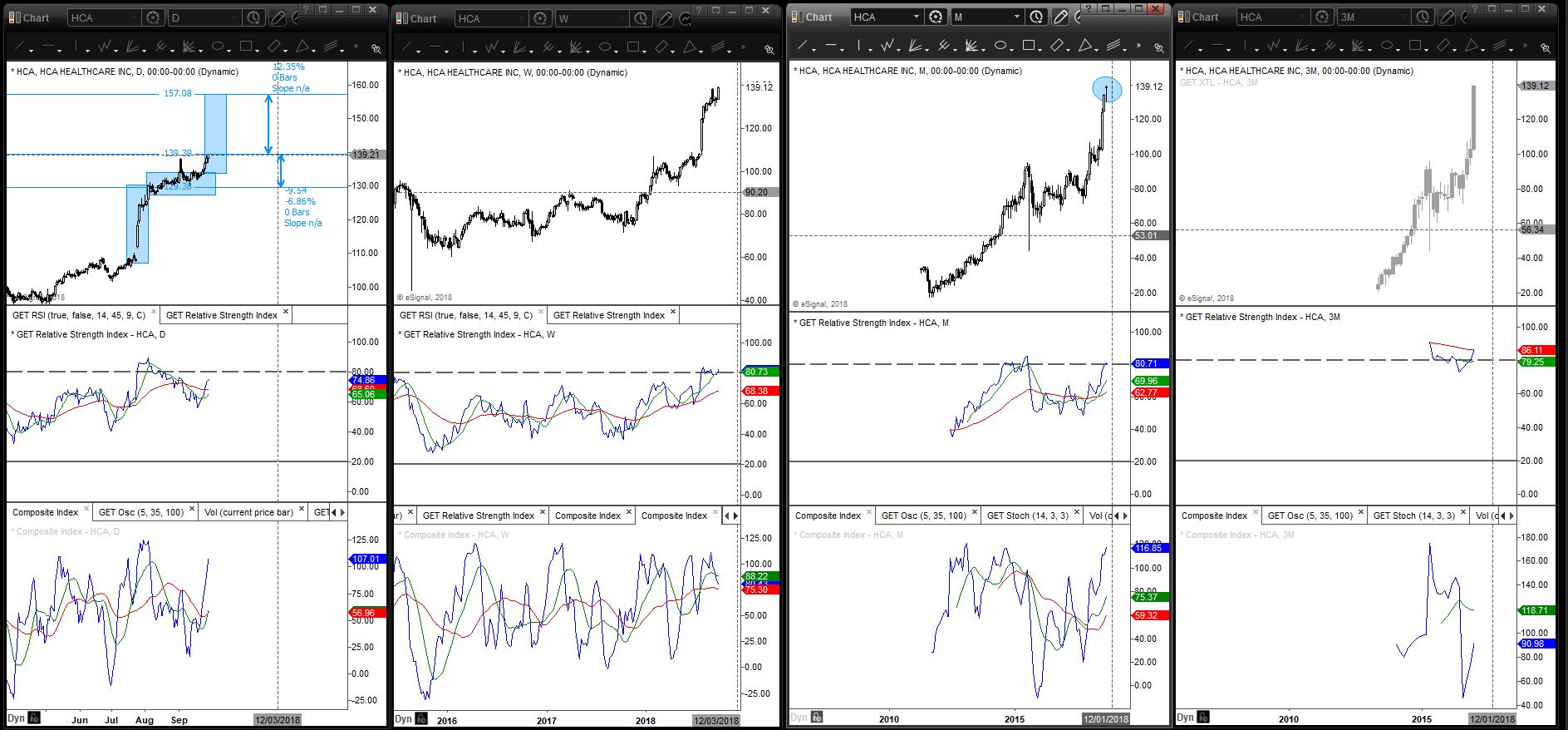
Task: Choose the rectangle drawing tool in daily chart
Action: tap(246, 47)
